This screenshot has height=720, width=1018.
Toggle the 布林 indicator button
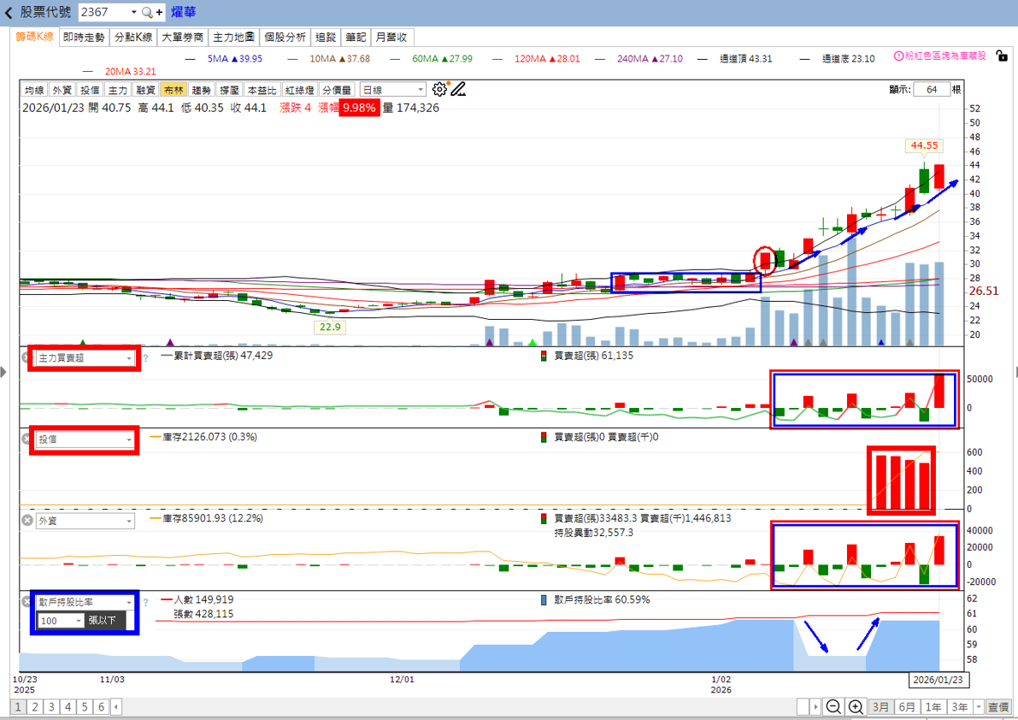point(173,90)
